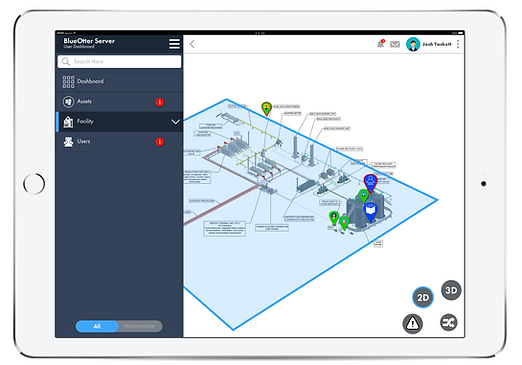Click the Josh Tackett user name
The width and height of the screenshot is (522, 365).
tap(437, 44)
